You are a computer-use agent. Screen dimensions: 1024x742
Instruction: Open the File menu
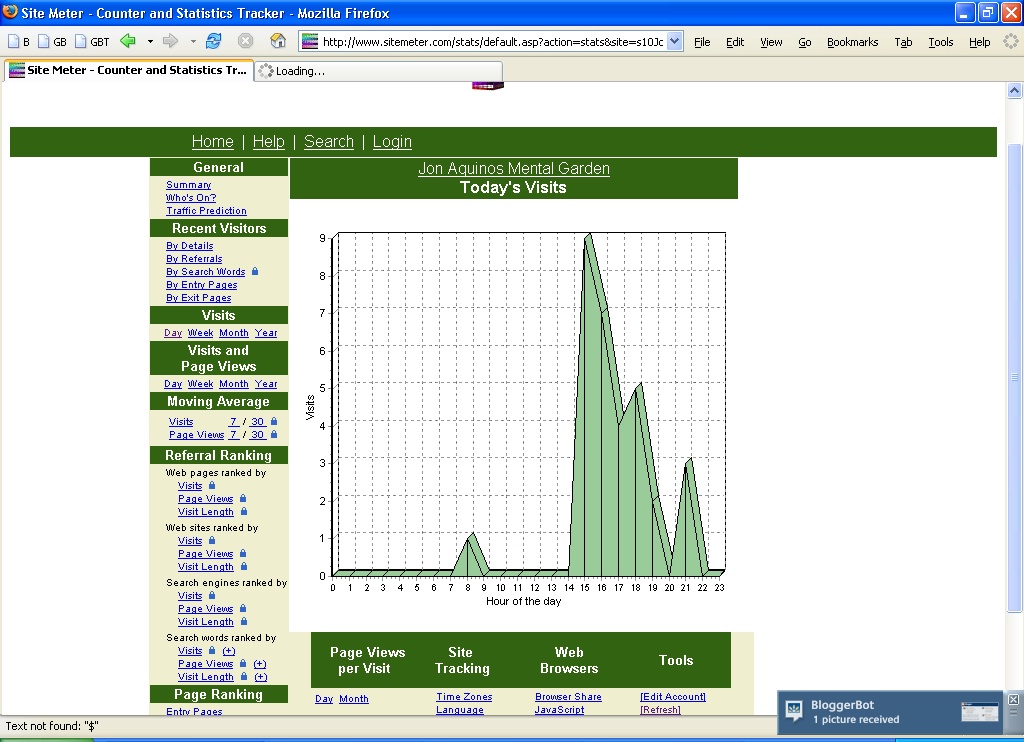(x=702, y=42)
